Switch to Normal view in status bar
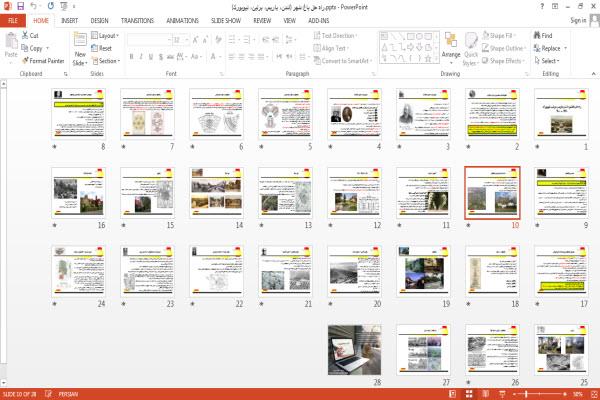This screenshot has width=600, height=400. point(452,394)
